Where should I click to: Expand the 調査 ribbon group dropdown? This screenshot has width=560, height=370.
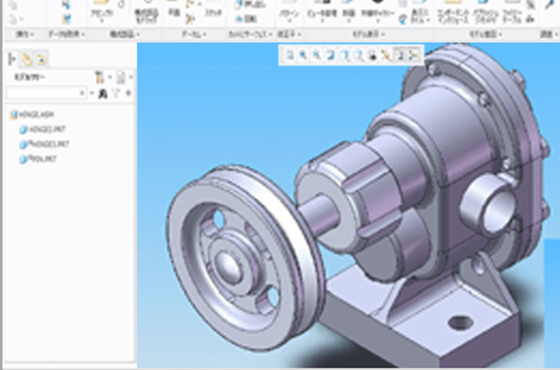pyautogui.click(x=549, y=34)
